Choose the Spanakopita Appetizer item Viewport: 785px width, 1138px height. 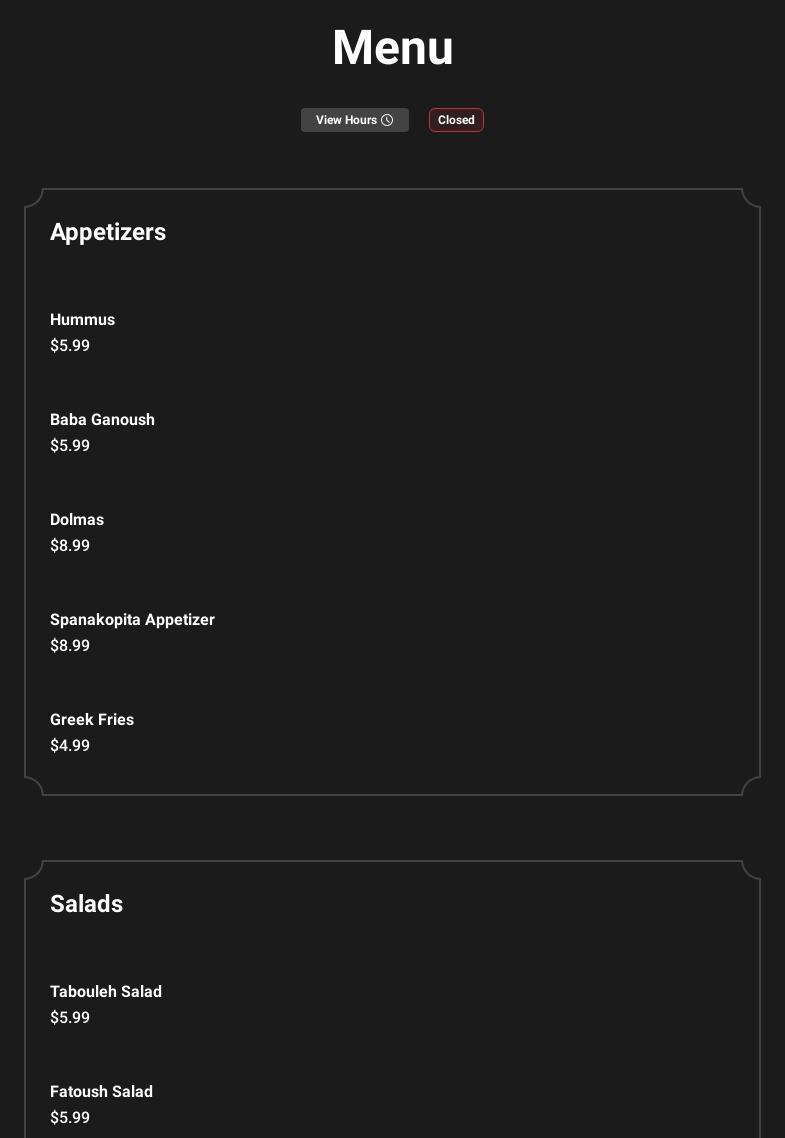click(132, 620)
